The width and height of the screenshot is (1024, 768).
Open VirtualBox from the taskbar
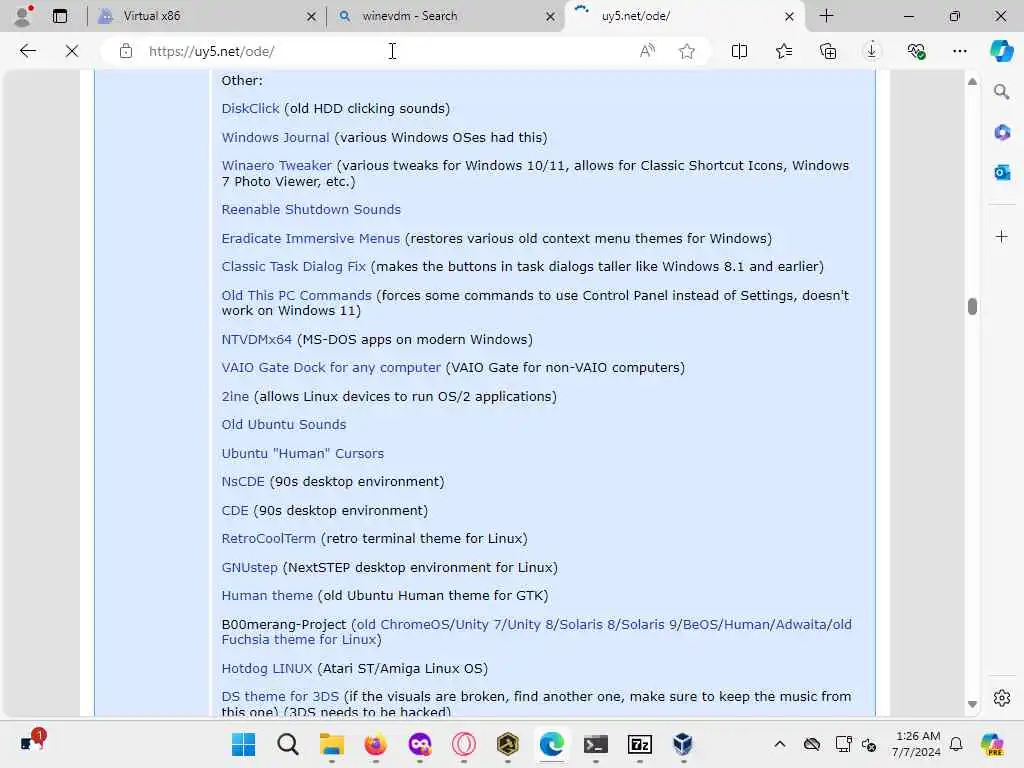coord(683,744)
